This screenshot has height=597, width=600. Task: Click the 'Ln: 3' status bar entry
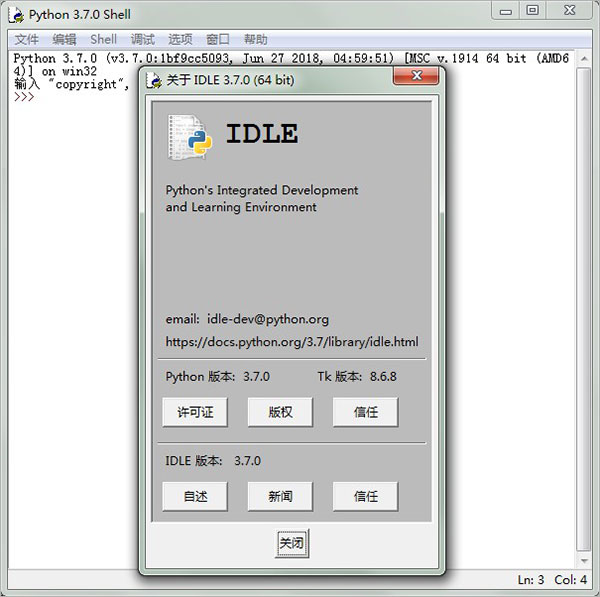click(531, 580)
